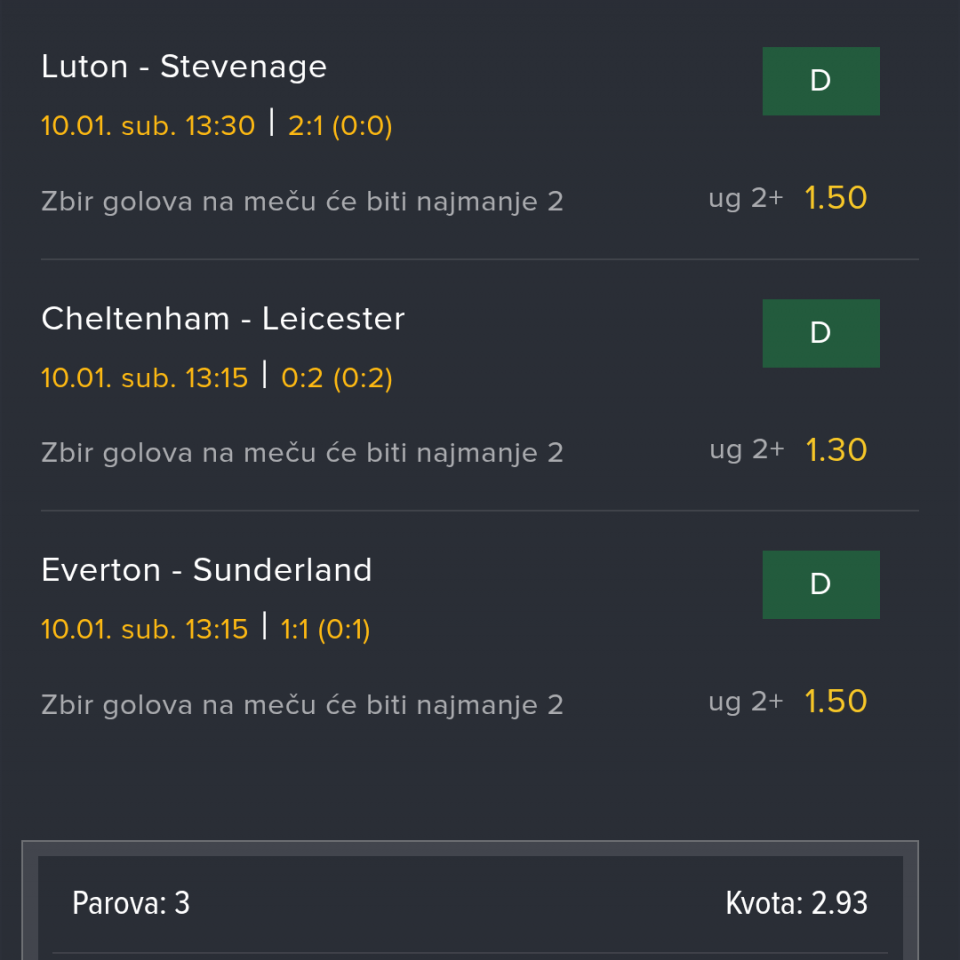This screenshot has width=960, height=960.
Task: Click the Kvota: 2.93 total odds
Action: tap(796, 904)
